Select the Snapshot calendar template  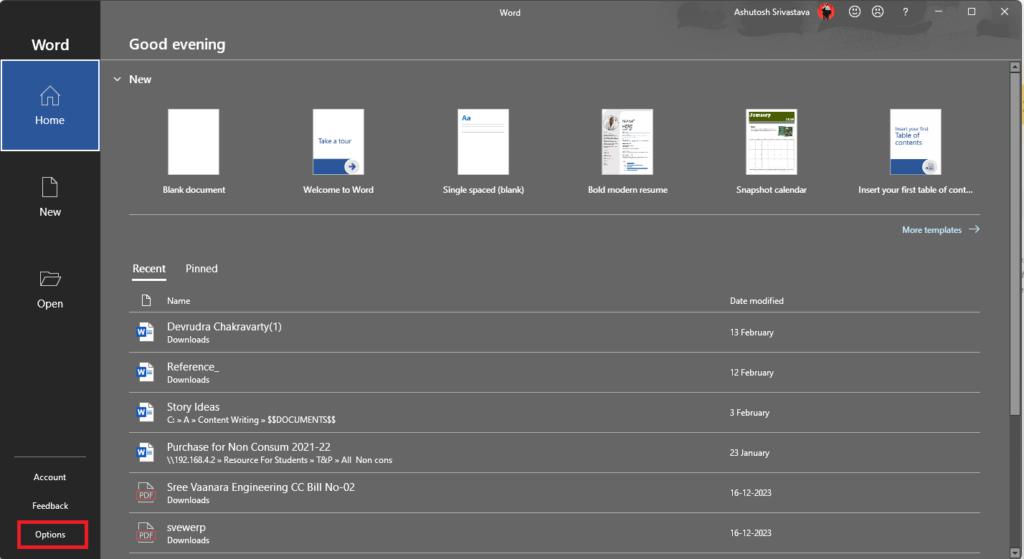771,143
